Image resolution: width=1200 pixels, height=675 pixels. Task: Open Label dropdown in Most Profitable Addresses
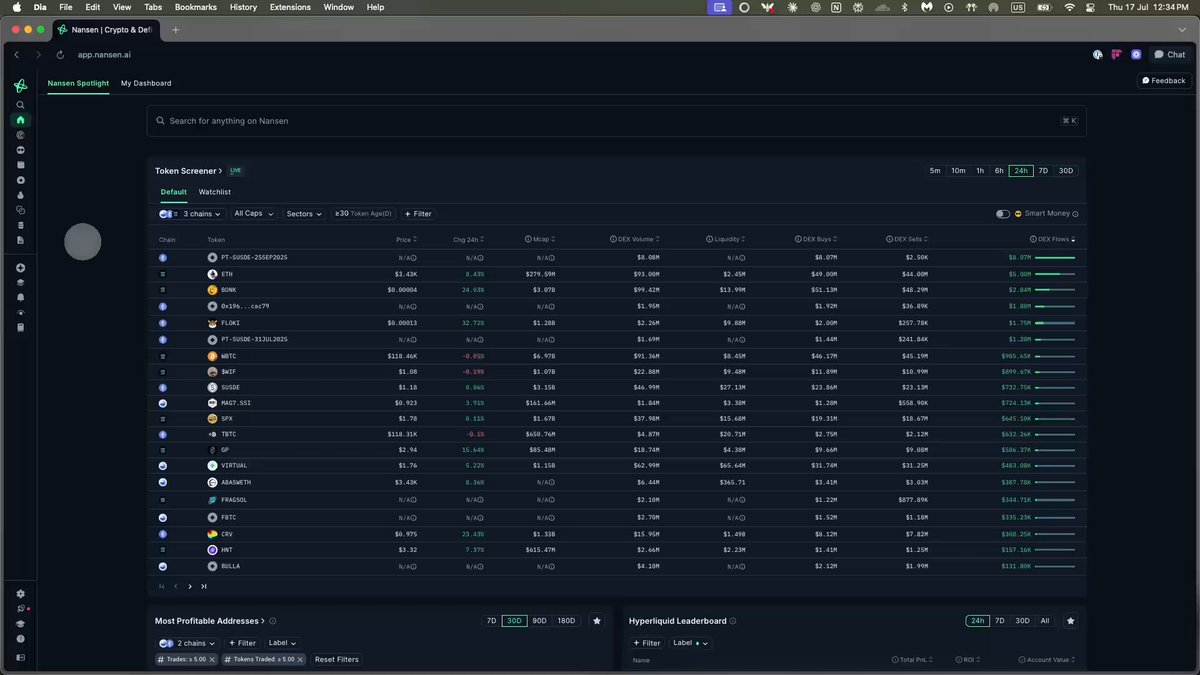tap(282, 643)
